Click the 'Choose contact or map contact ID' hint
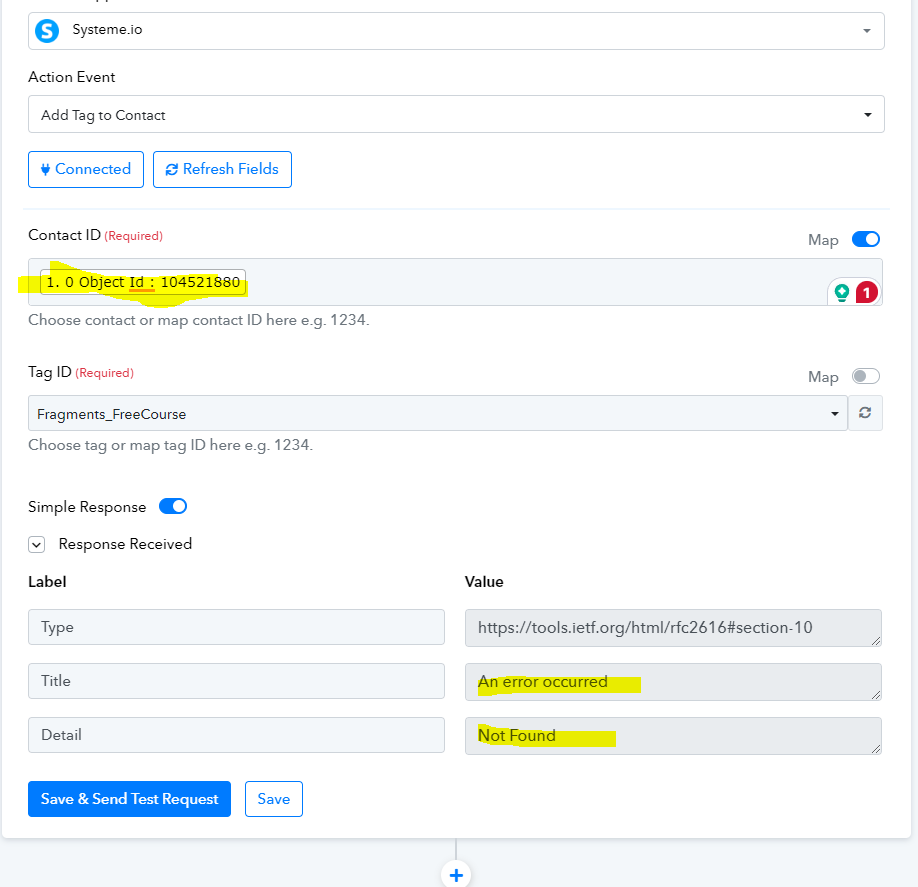 pos(198,320)
